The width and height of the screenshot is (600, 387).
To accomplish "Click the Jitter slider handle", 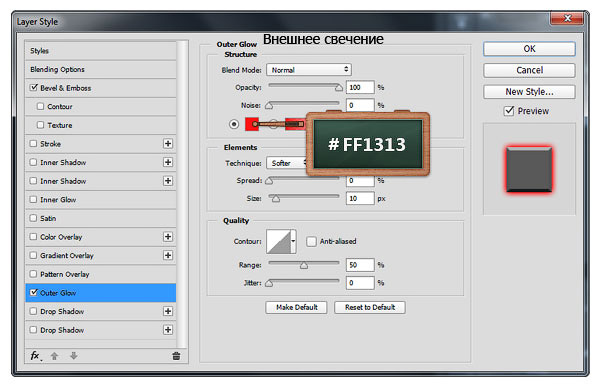I will 269,283.
